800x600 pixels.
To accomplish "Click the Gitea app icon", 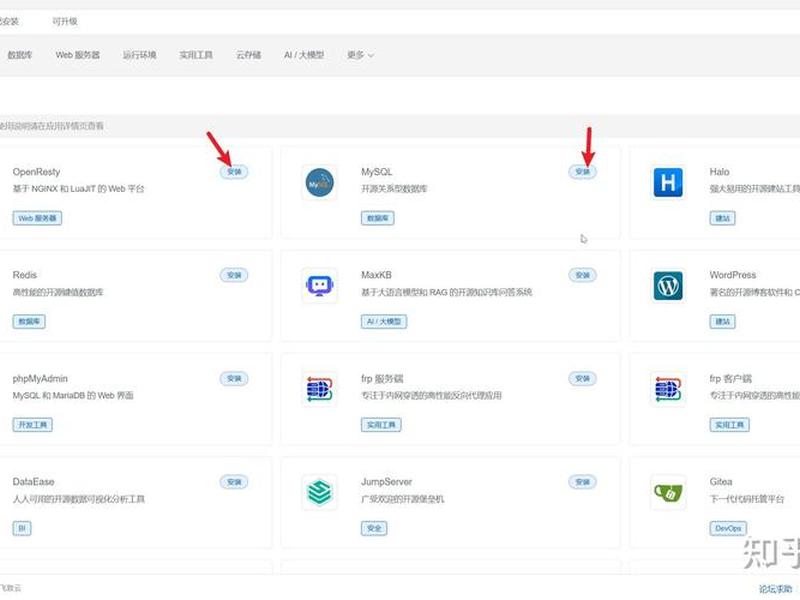I will coord(668,493).
